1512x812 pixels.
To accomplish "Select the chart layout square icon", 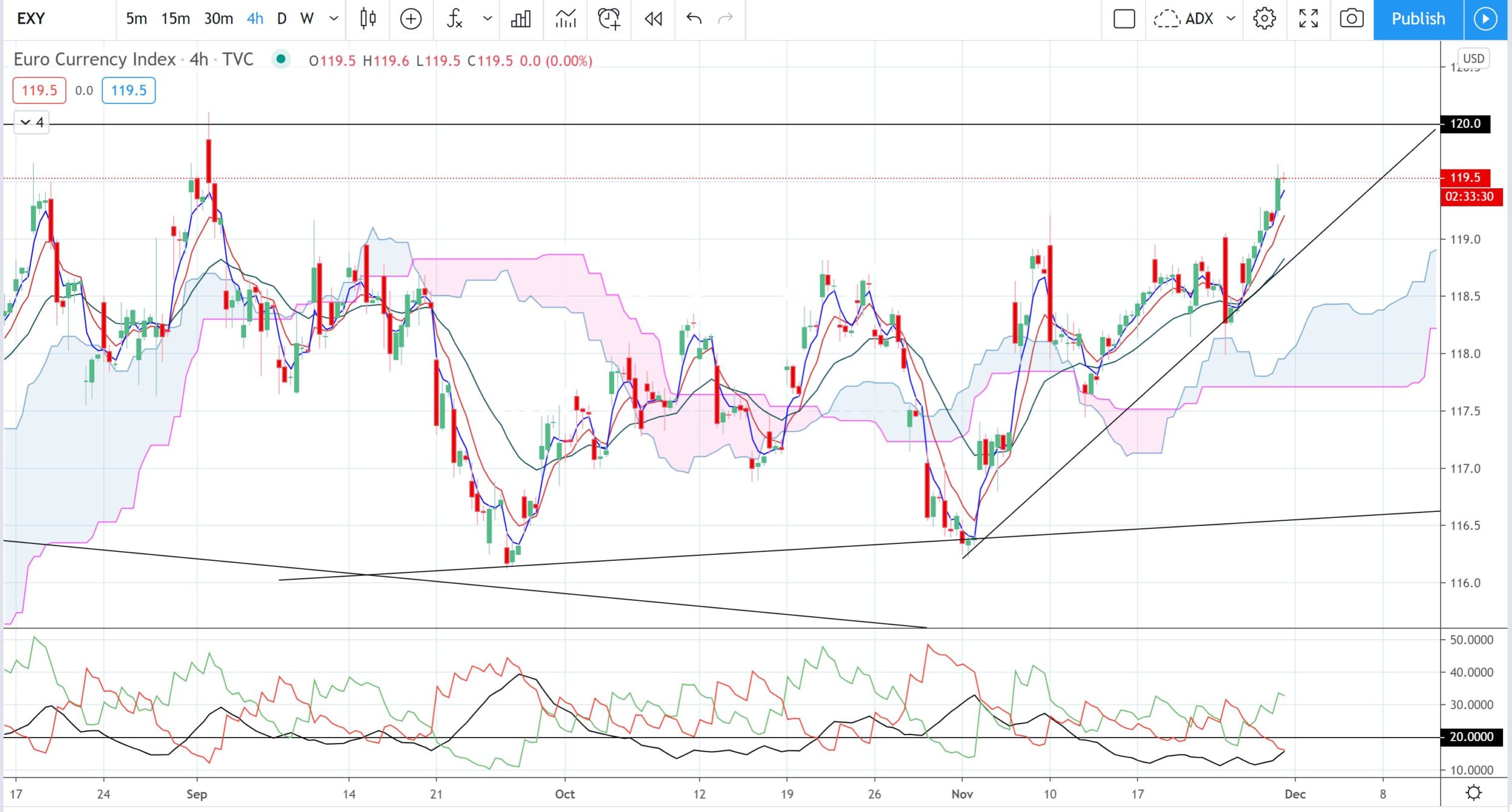I will [x=1124, y=19].
